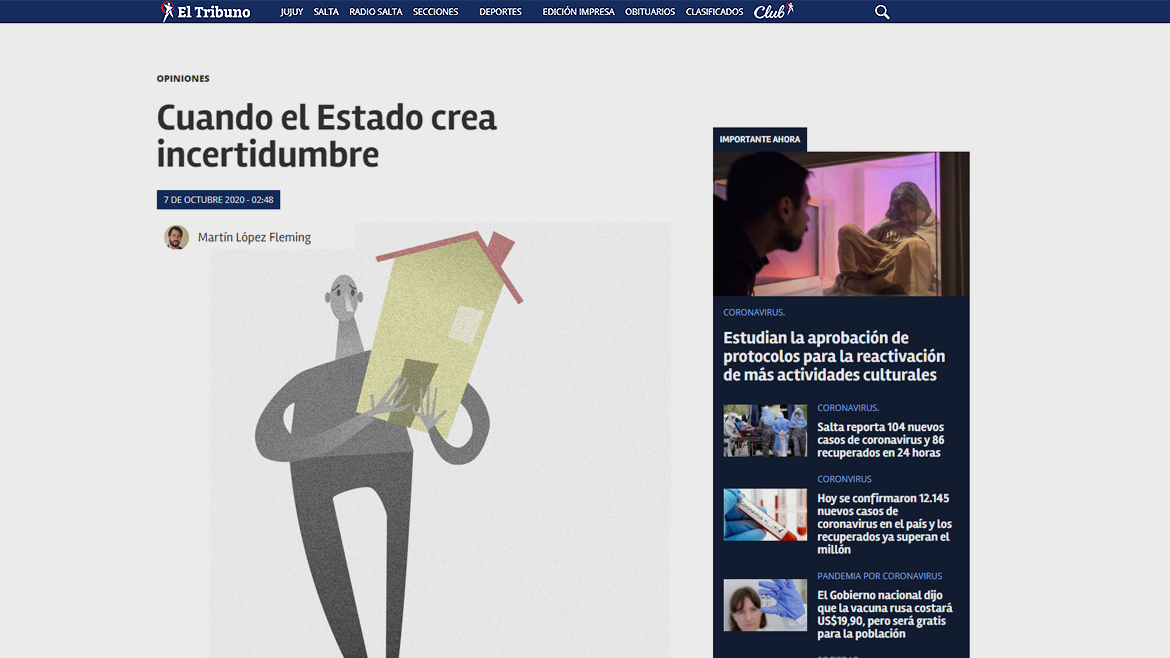Open the headline about protocolos actividades culturales
Screen dimensions: 1170x658
(x=834, y=356)
